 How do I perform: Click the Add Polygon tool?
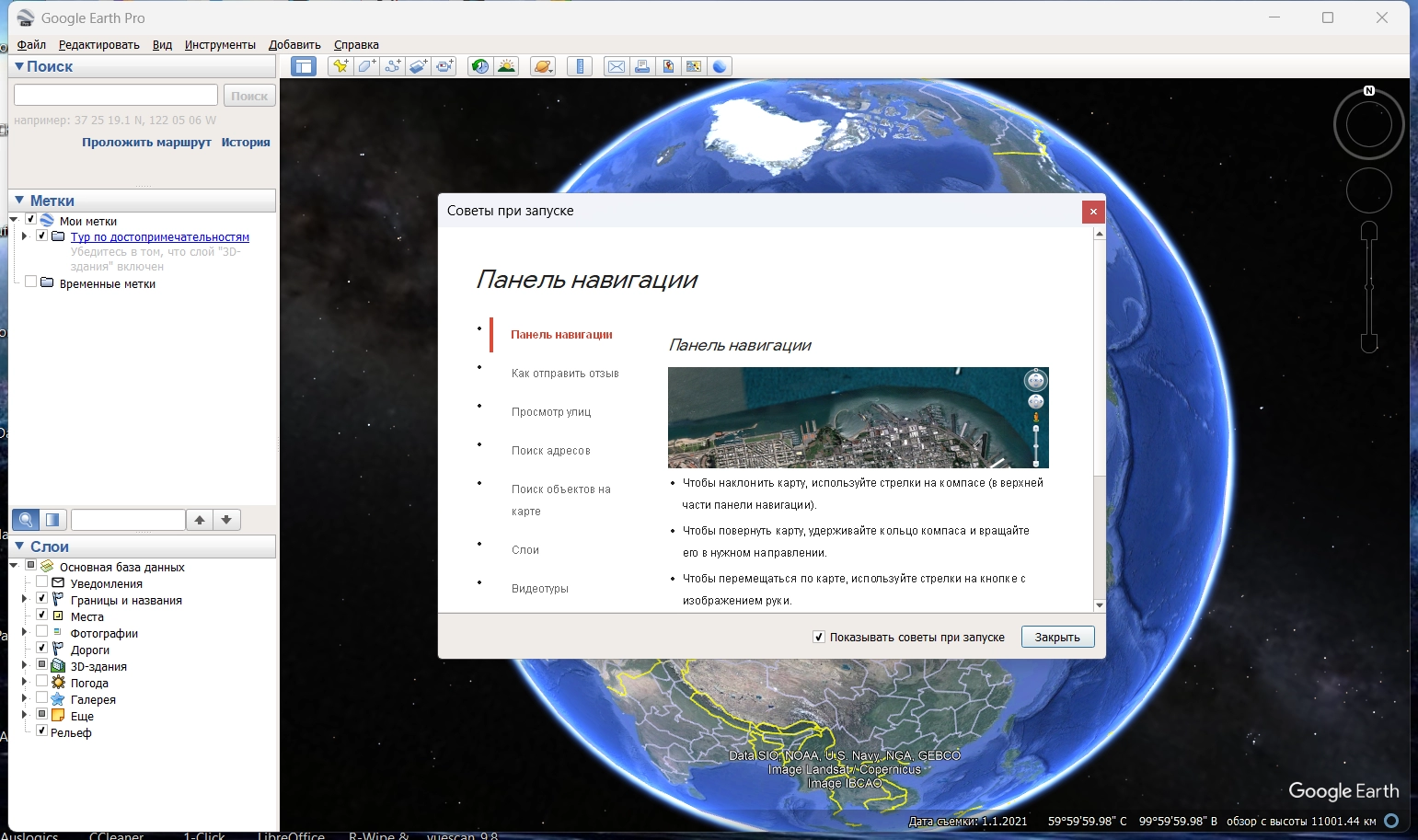(x=366, y=66)
